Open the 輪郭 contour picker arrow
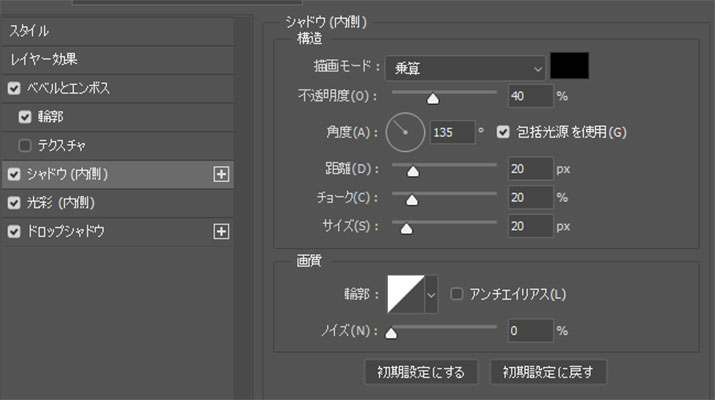 [x=431, y=295]
